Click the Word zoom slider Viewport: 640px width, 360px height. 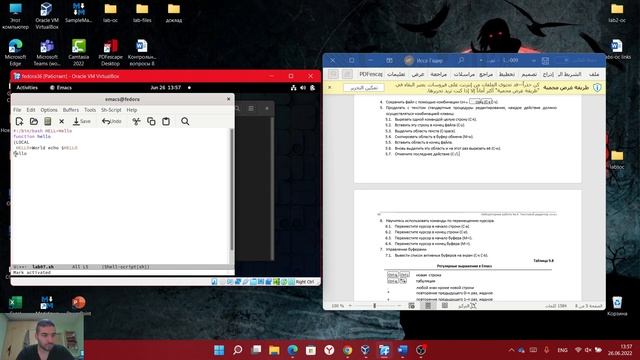pos(375,306)
